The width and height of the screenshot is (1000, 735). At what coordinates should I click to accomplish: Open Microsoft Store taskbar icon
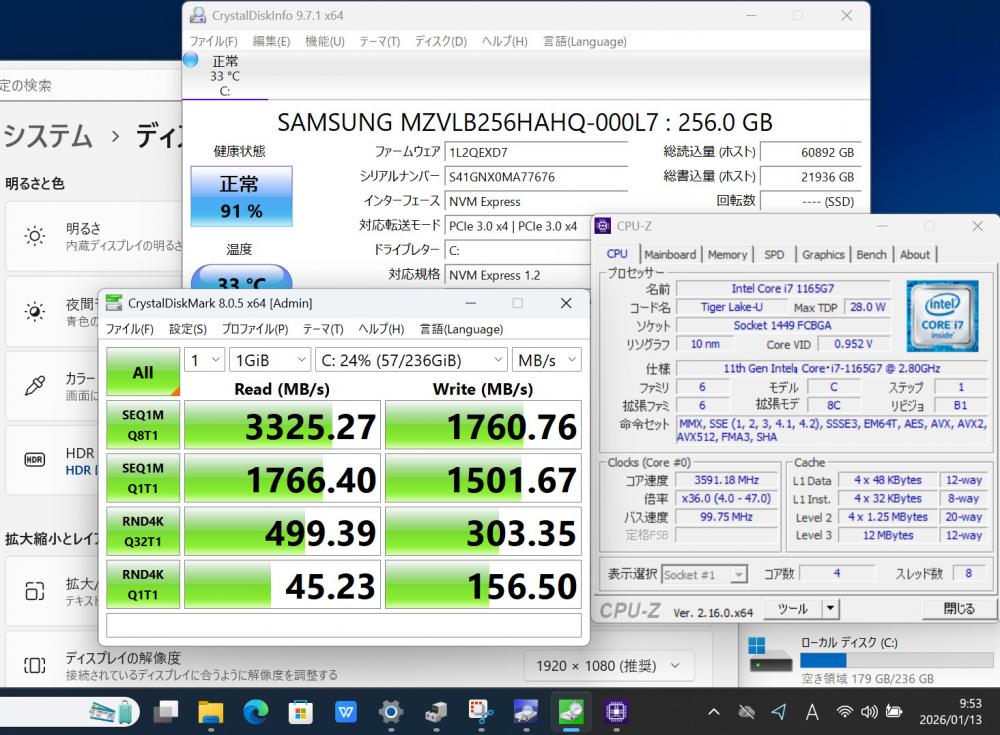pyautogui.click(x=301, y=711)
